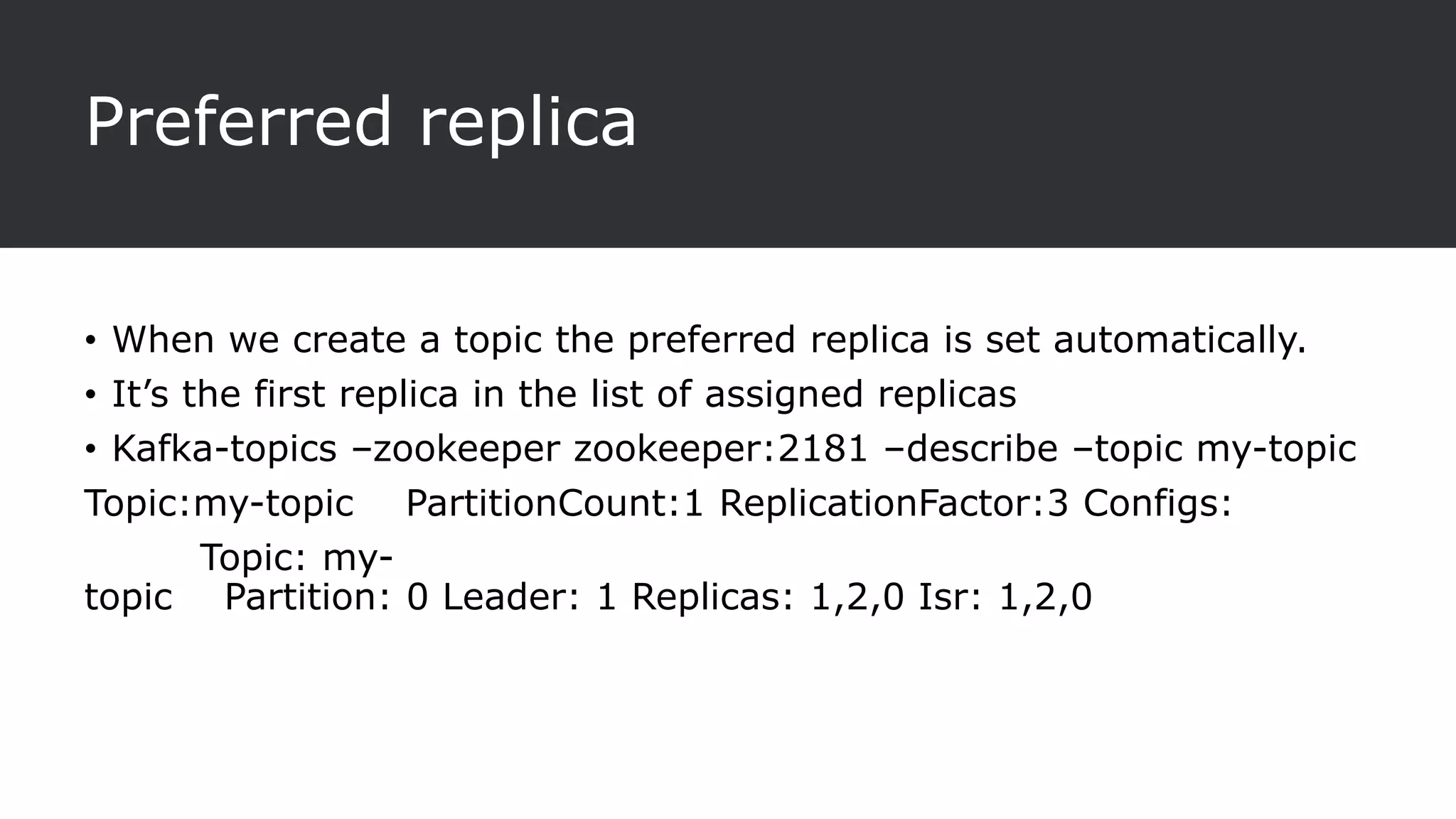The image size is (1456, 819).
Task: Click the "Kafka-topics" command word
Action: (x=224, y=449)
